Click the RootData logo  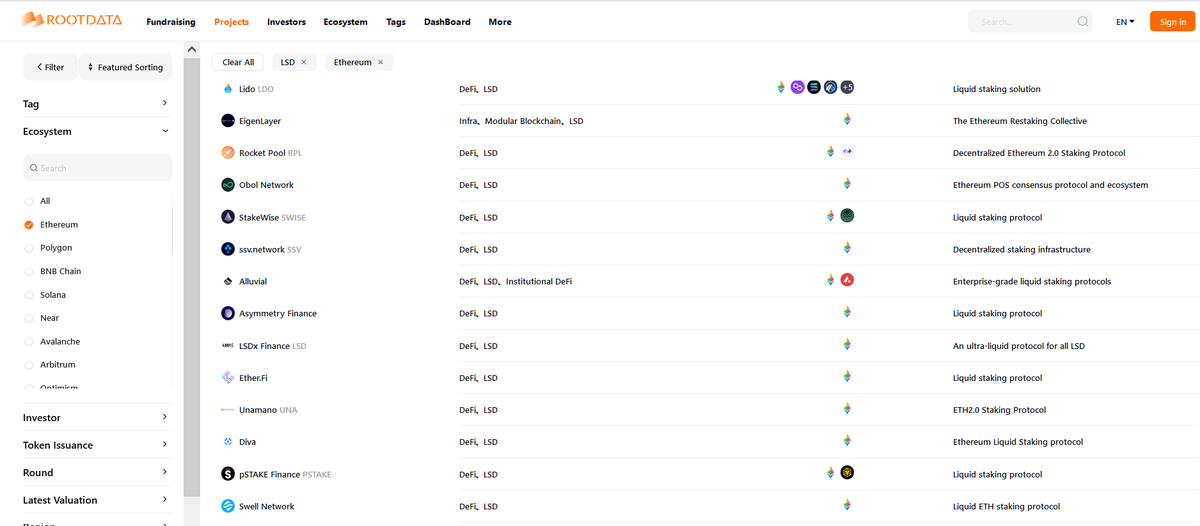coord(72,20)
